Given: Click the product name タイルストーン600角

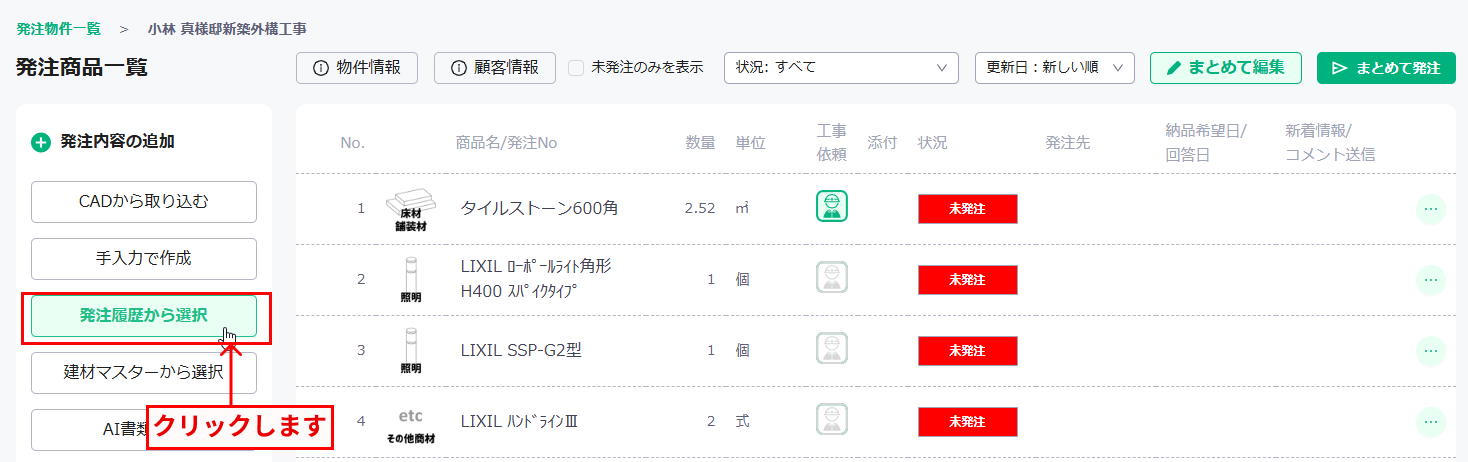Looking at the screenshot, I should (x=539, y=209).
